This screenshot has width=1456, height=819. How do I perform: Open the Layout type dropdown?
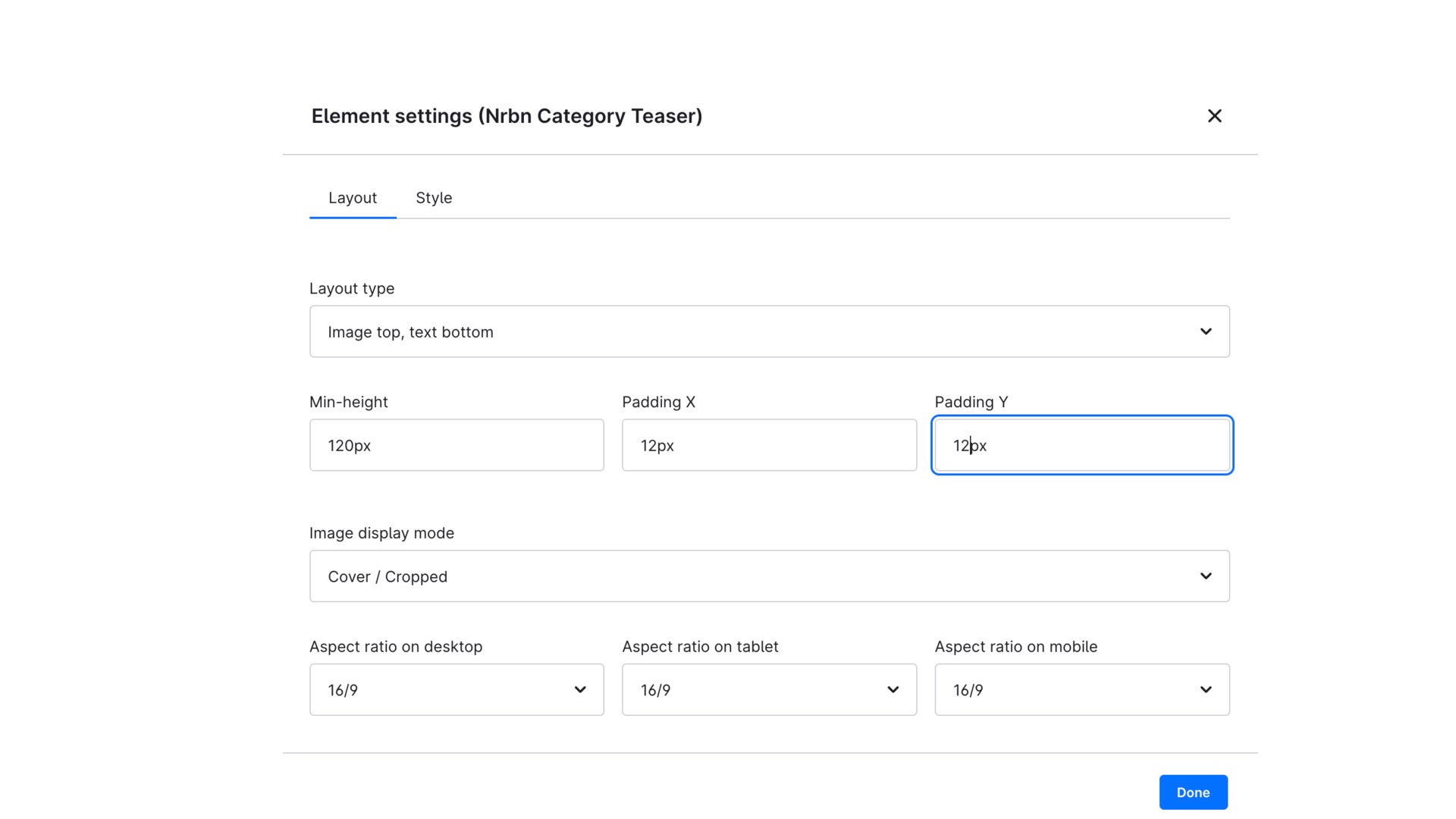(769, 331)
